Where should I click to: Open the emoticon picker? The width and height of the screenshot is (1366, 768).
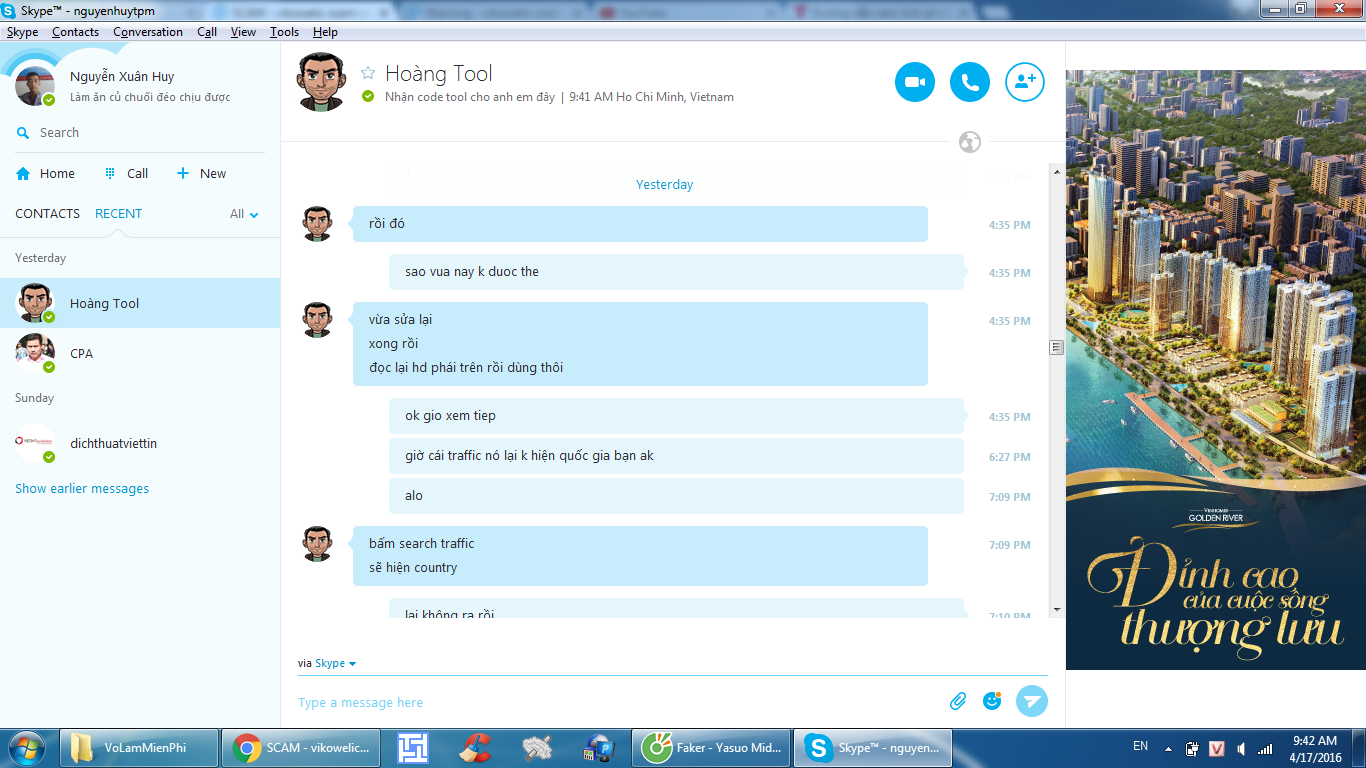pos(992,701)
